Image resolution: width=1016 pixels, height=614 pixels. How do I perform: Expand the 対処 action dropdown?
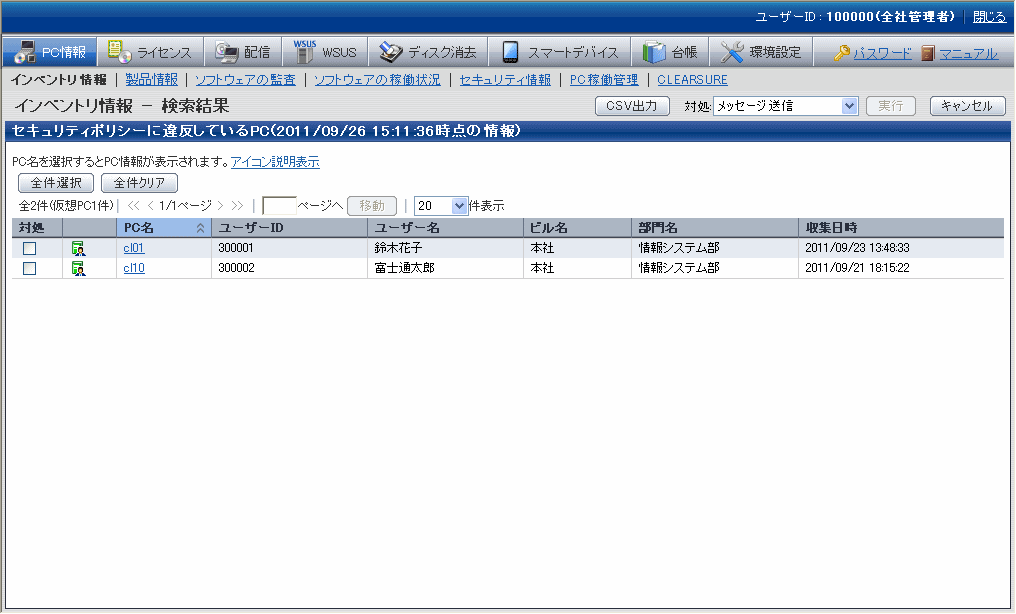pos(849,106)
